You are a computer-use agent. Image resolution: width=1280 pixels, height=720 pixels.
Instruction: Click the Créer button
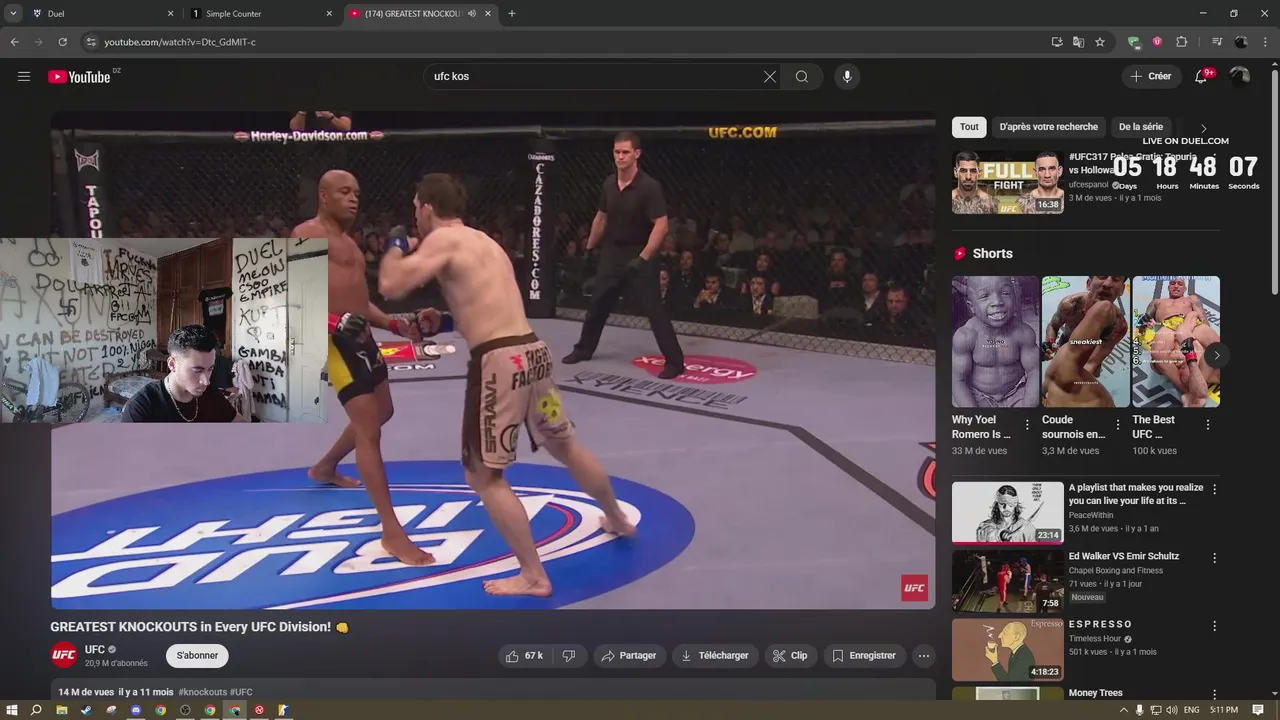pos(1151,76)
